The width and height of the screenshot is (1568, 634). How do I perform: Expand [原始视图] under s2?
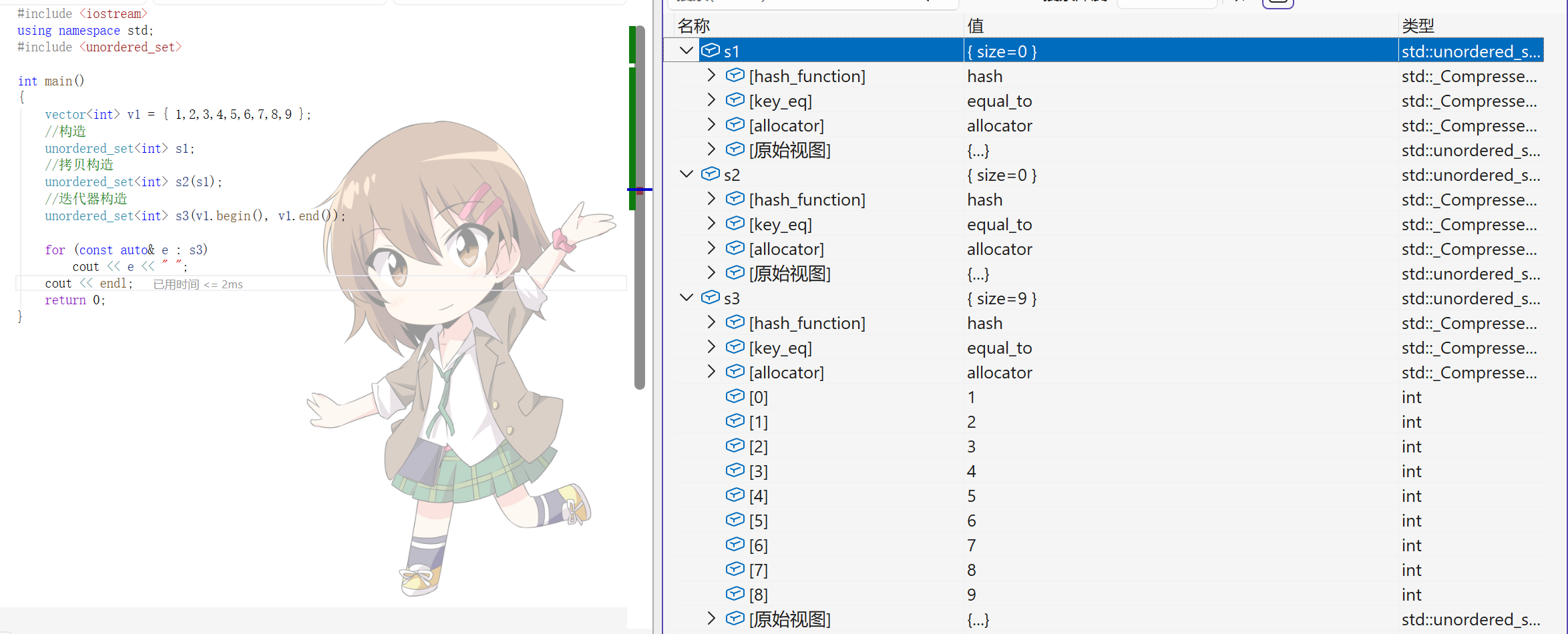tap(711, 273)
